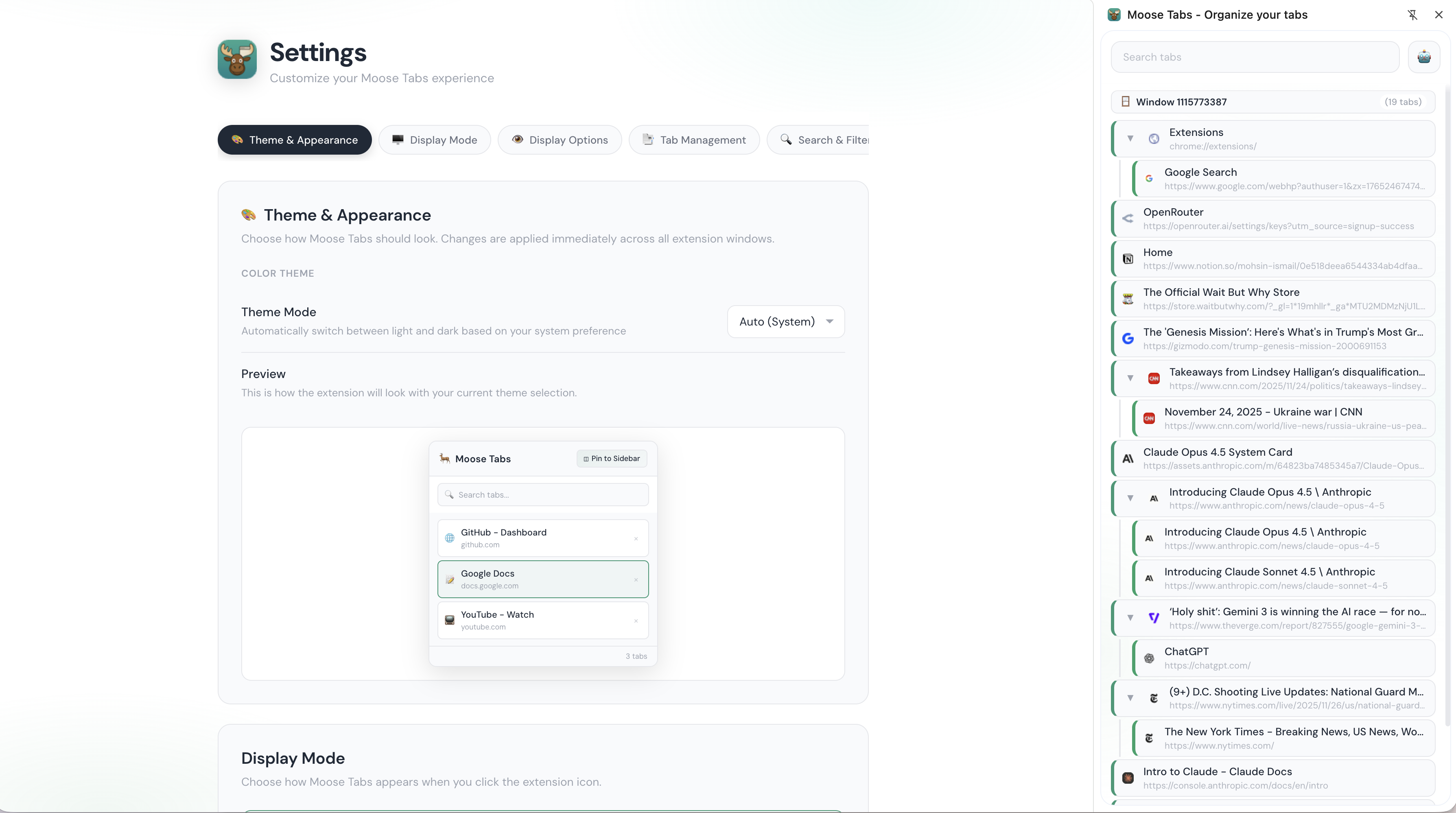This screenshot has width=1456, height=813.
Task: Collapse the Extensions tab group
Action: tap(1130, 138)
